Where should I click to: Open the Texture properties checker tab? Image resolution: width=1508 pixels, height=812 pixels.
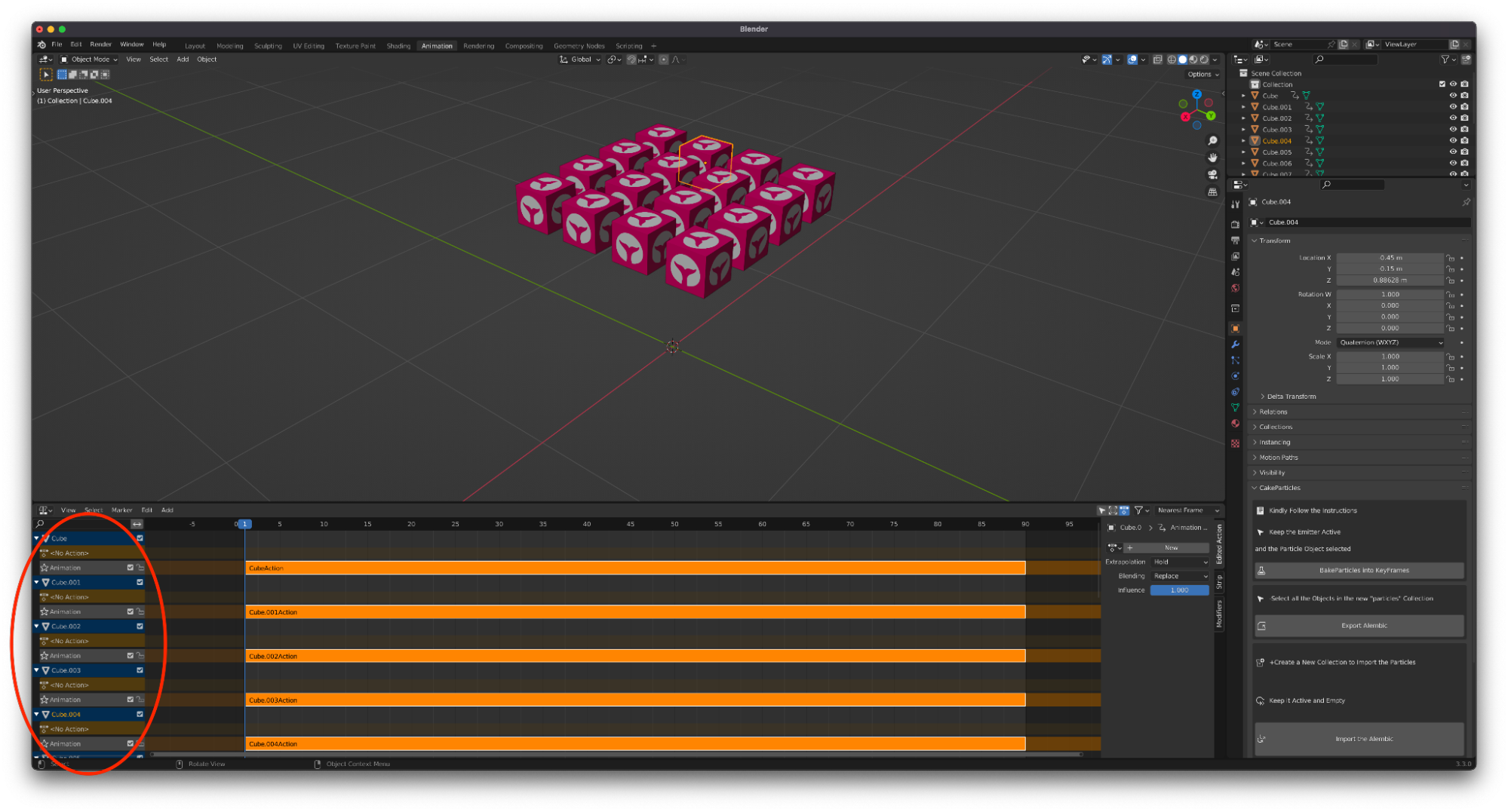tap(1235, 443)
